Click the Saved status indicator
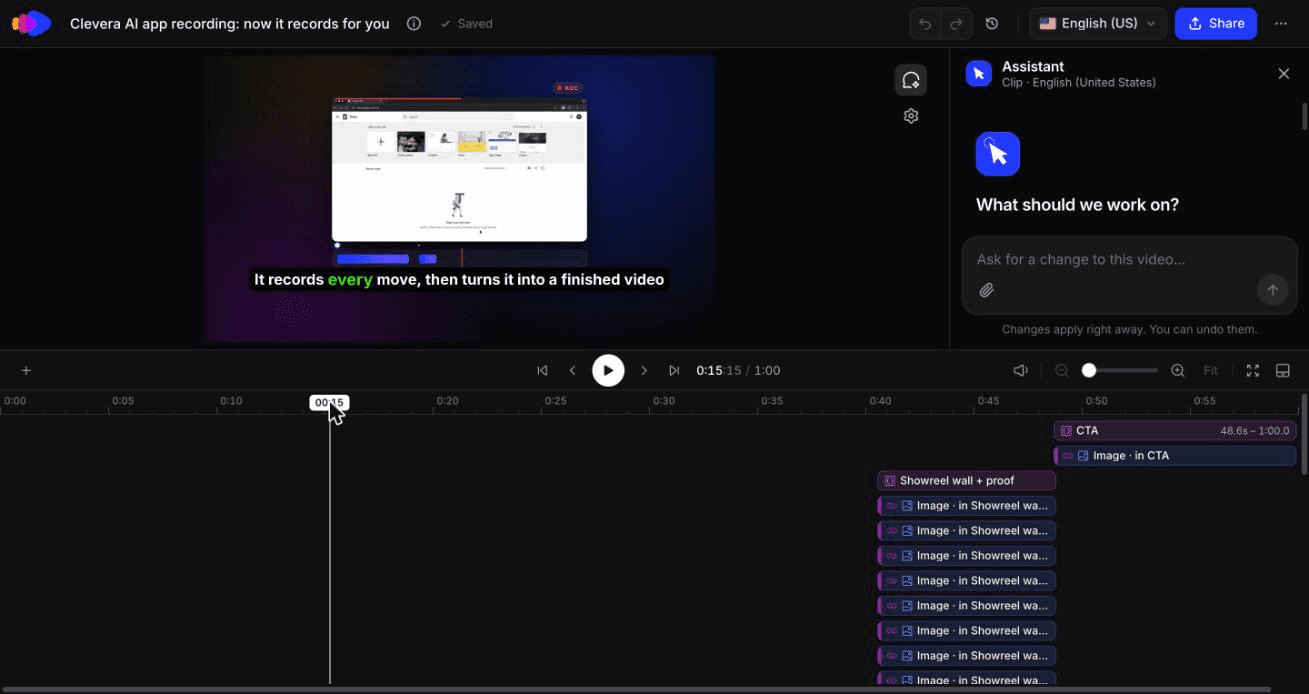Image resolution: width=1309 pixels, height=694 pixels. point(466,23)
